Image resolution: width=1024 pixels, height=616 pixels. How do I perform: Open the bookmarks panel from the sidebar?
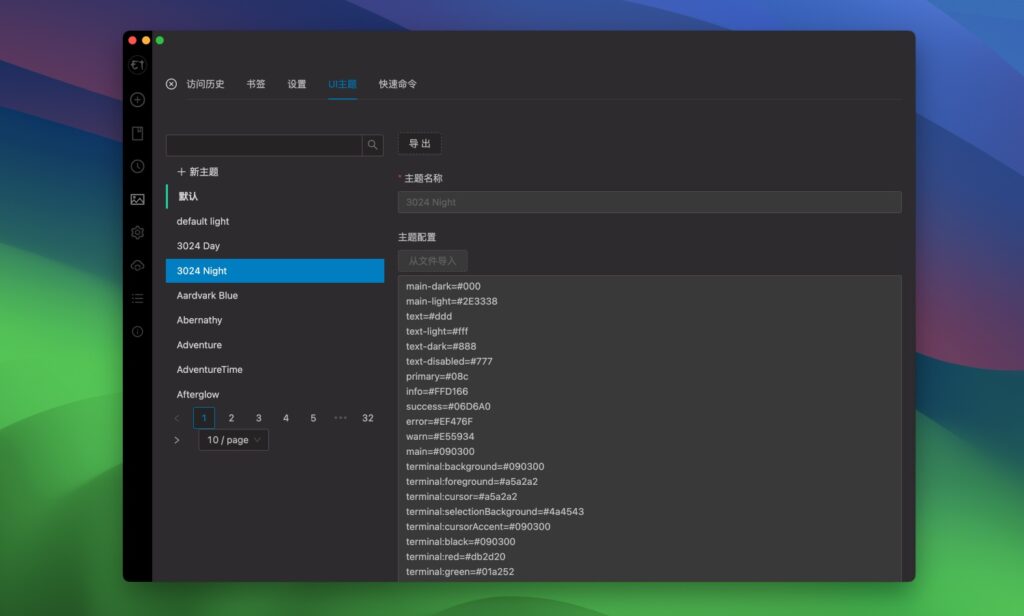point(137,133)
